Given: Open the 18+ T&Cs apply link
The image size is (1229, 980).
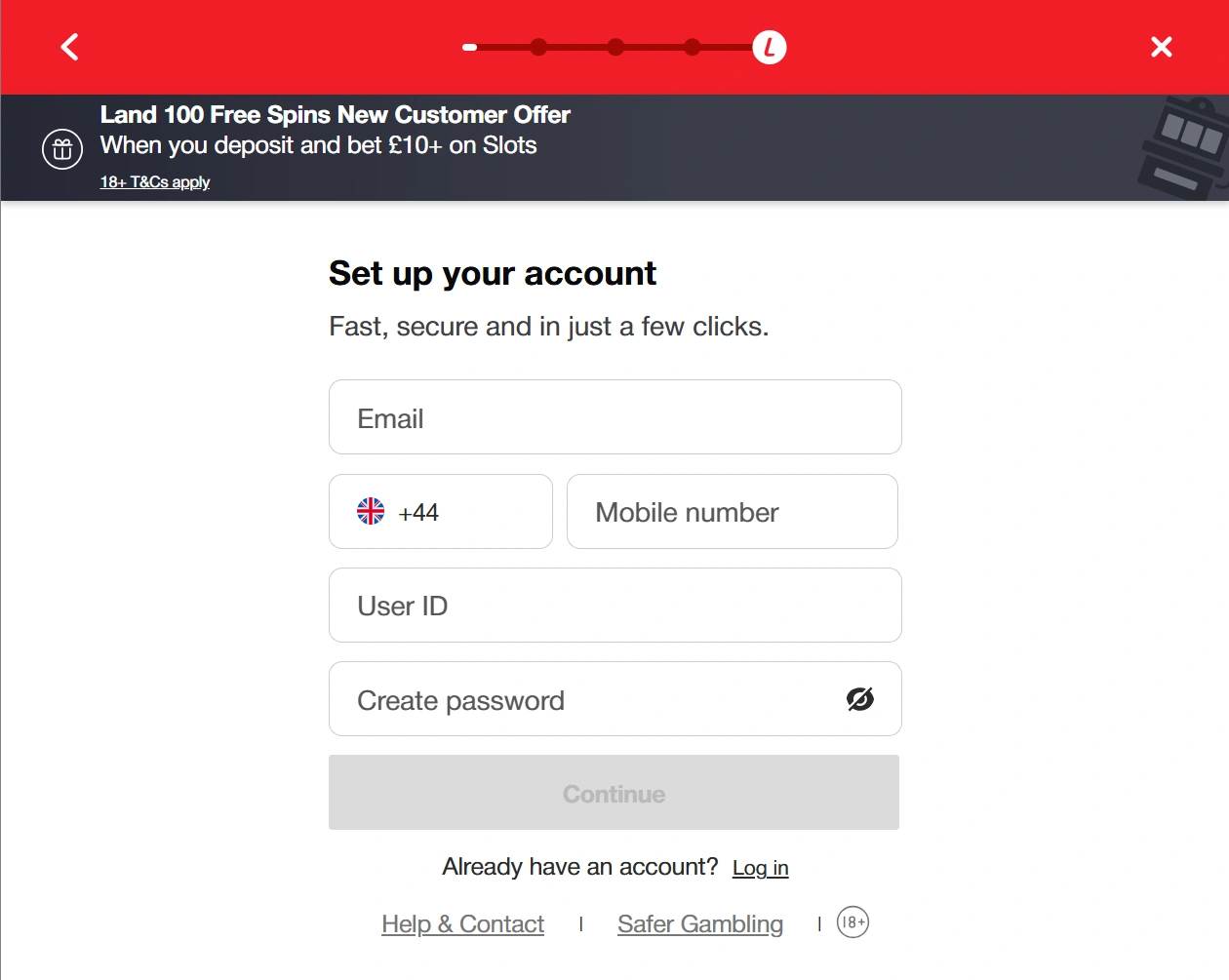Looking at the screenshot, I should tap(154, 181).
